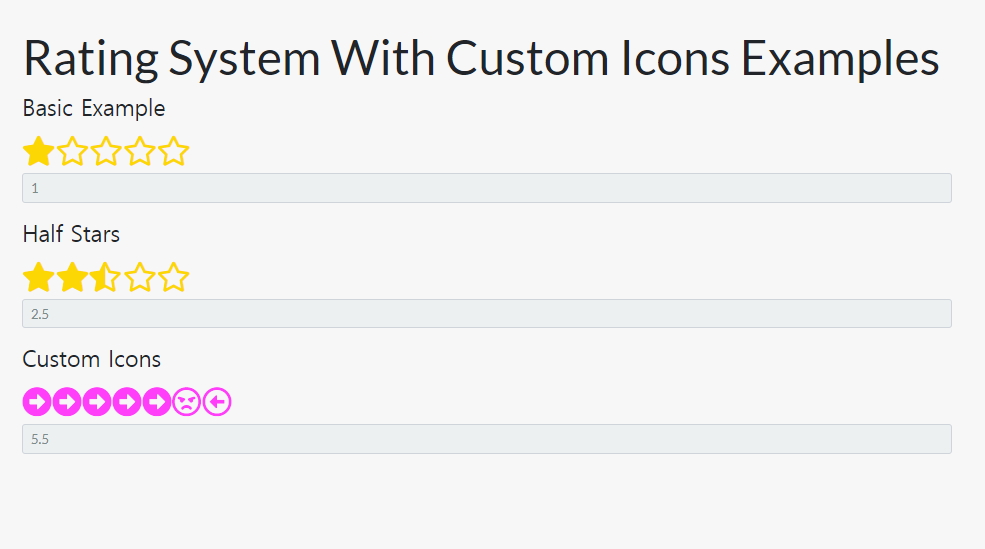Set Basic Example rating to four stars

point(140,151)
